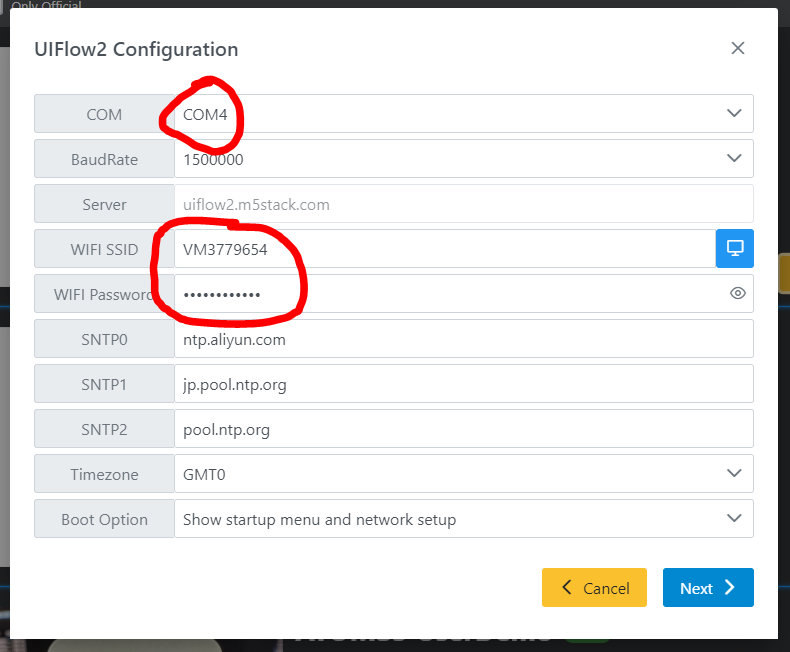Click the SNTP2 pool.ntp.org field
Viewport: 790px width, 652px height.
[462, 429]
